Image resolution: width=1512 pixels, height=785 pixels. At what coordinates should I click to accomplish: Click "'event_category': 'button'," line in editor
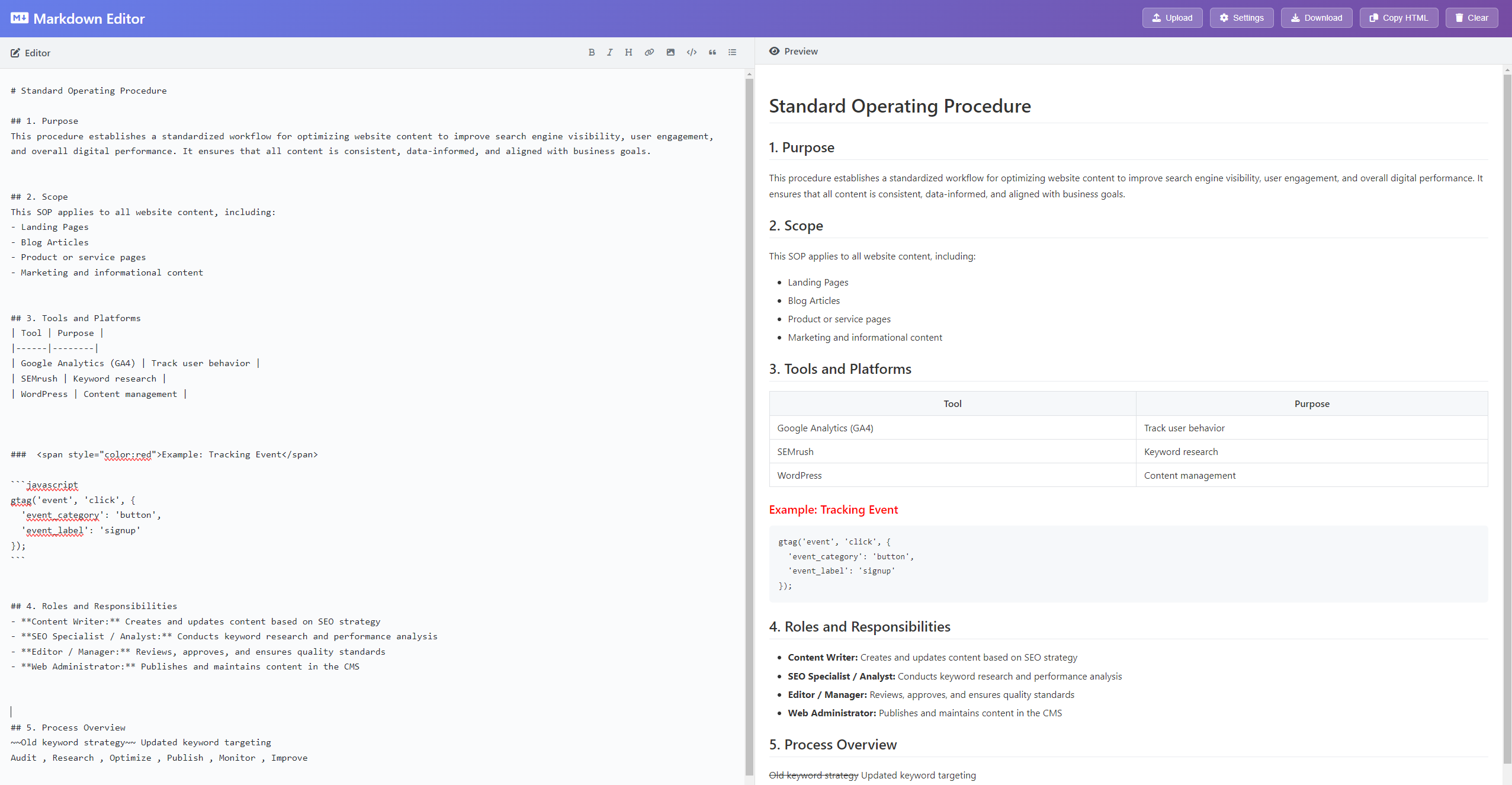[x=91, y=515]
